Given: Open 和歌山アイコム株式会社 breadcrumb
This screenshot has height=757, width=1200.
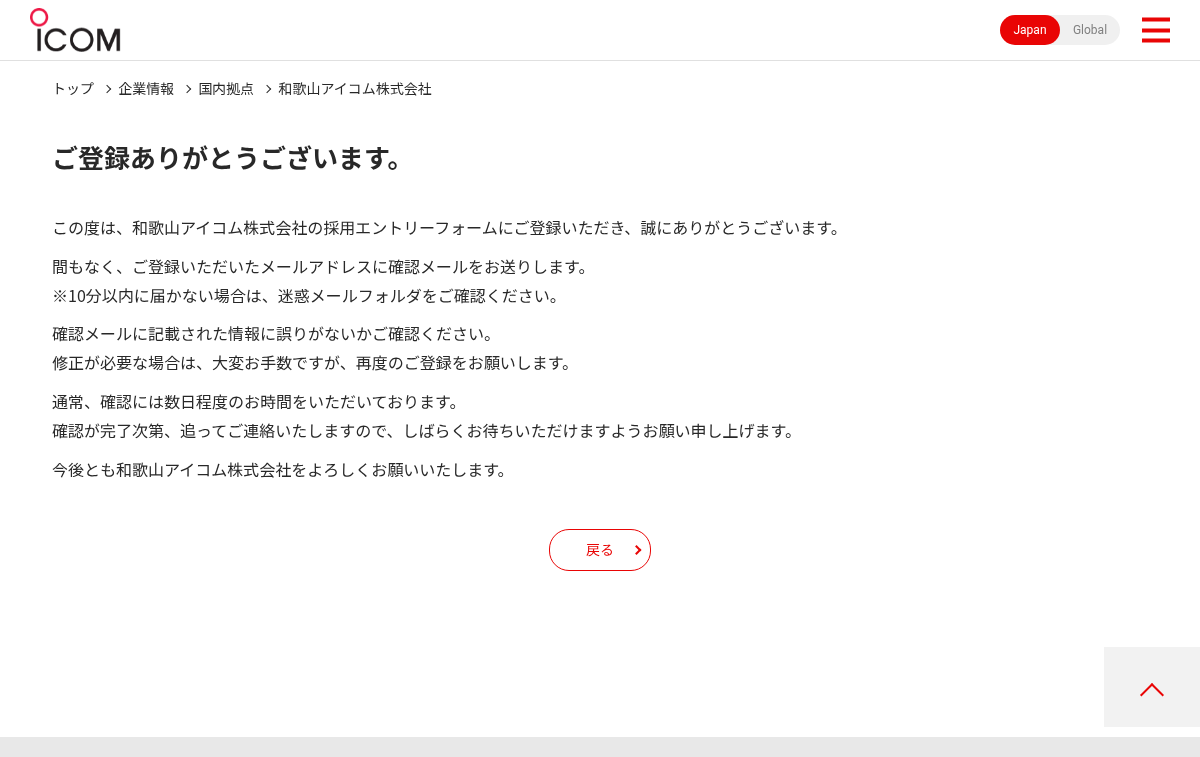Looking at the screenshot, I should 355,89.
